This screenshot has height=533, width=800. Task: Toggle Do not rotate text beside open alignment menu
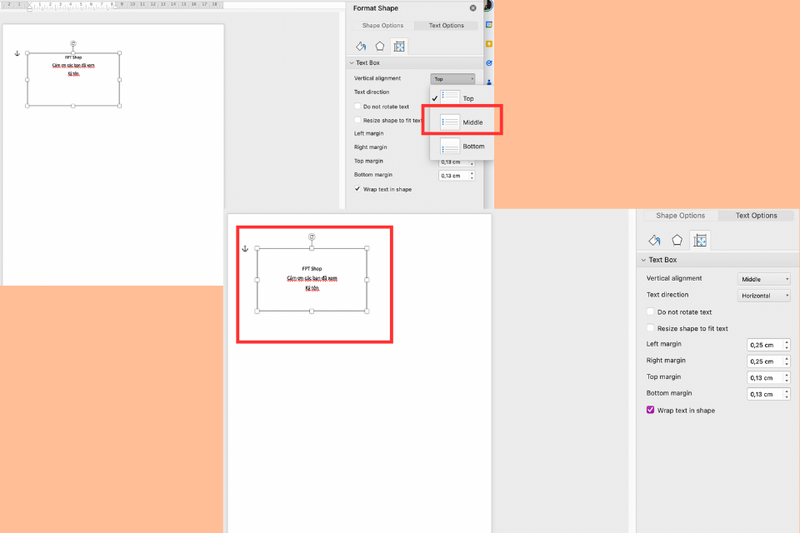(357, 107)
